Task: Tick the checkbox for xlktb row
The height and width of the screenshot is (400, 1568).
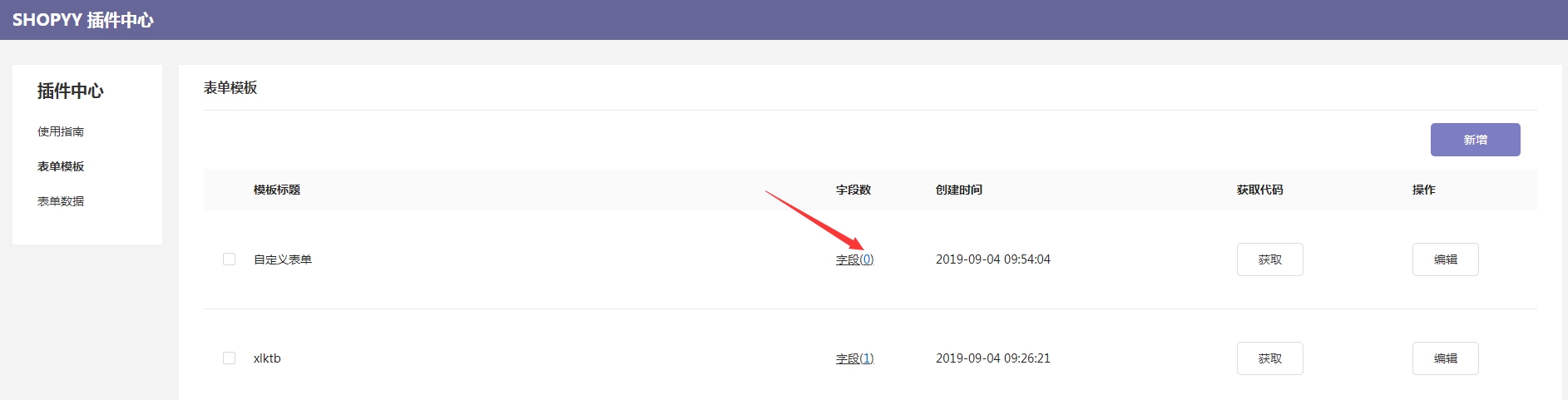Action: 230,358
